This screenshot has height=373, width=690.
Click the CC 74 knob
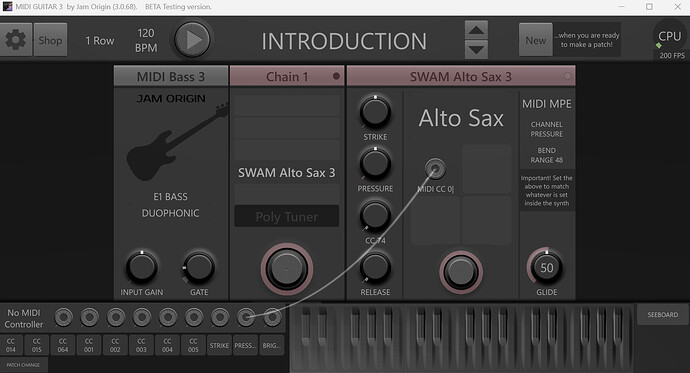pyautogui.click(x=375, y=215)
